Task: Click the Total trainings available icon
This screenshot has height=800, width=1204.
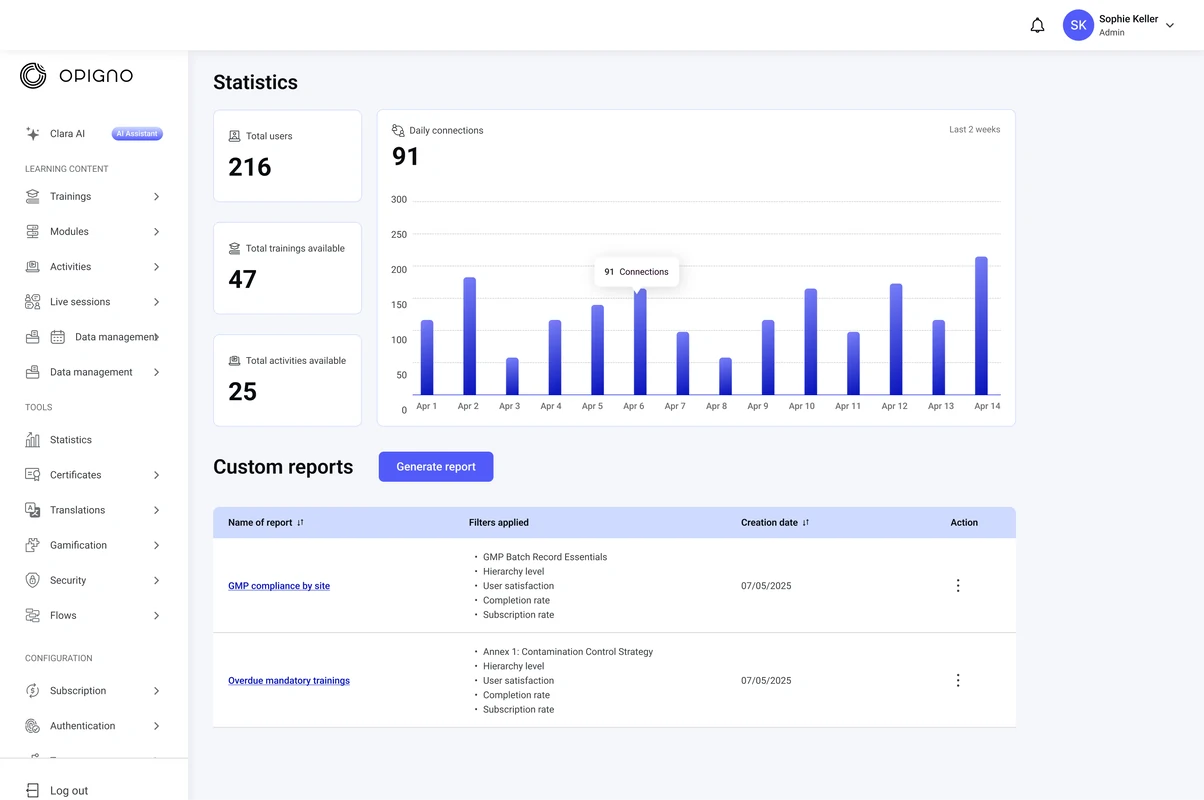Action: click(235, 248)
